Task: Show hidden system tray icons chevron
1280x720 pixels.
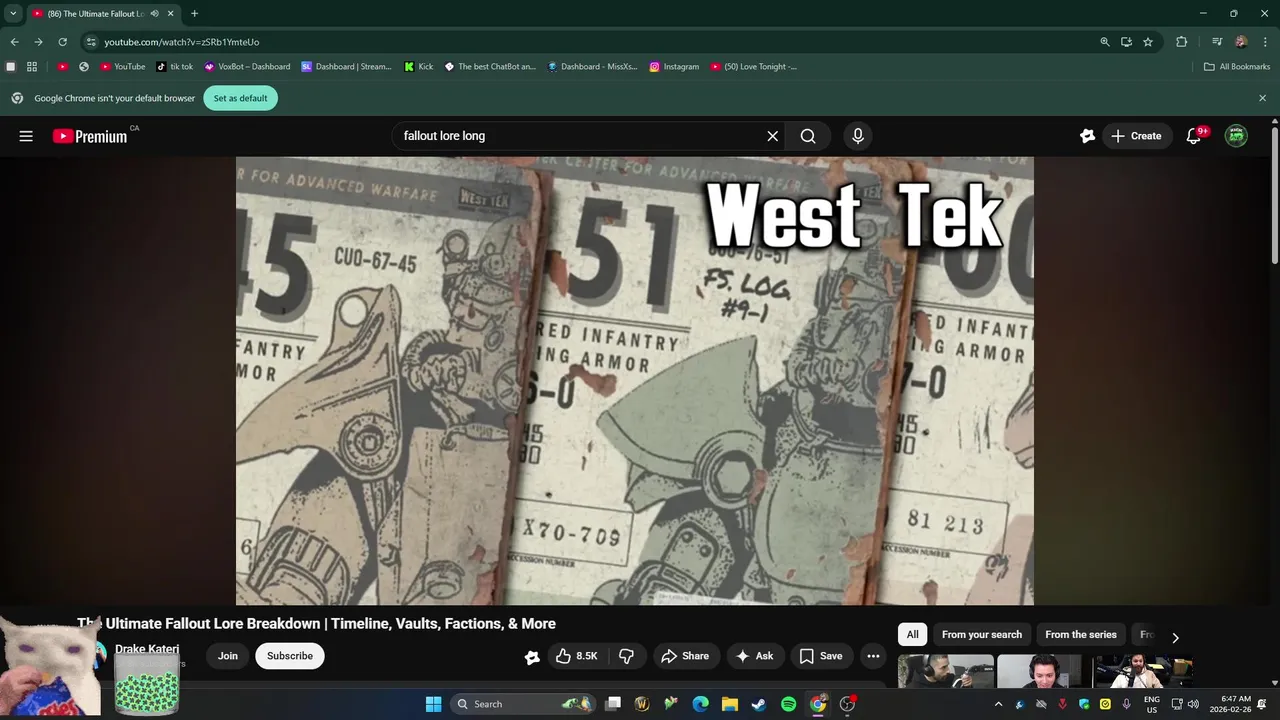Action: [998, 704]
